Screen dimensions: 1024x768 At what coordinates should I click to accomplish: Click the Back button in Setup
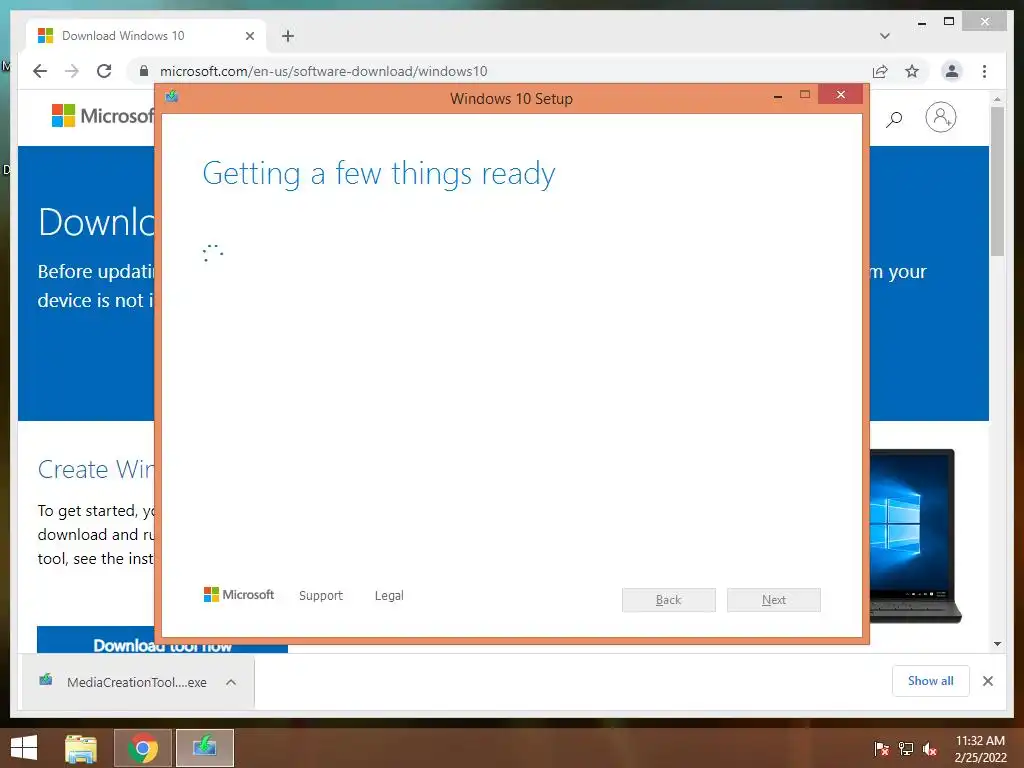669,600
